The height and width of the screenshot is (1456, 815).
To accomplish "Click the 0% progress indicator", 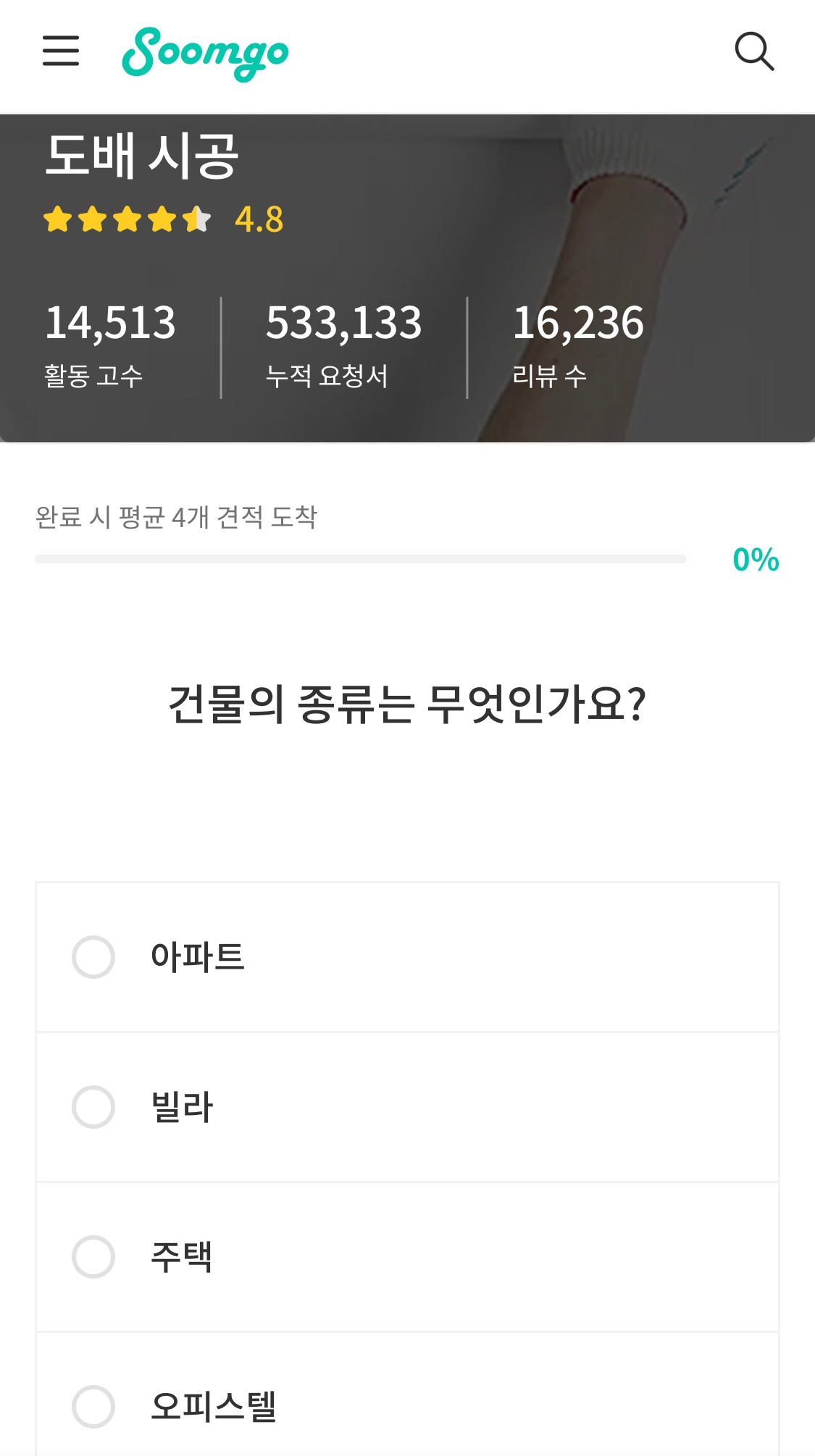I will click(x=756, y=560).
